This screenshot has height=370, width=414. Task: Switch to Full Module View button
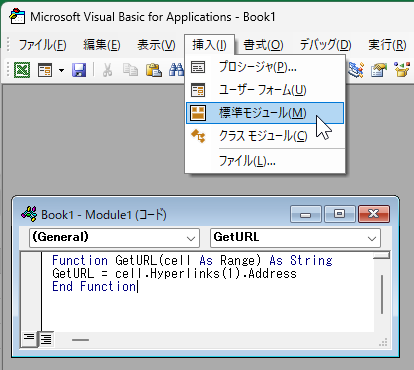tap(46, 339)
